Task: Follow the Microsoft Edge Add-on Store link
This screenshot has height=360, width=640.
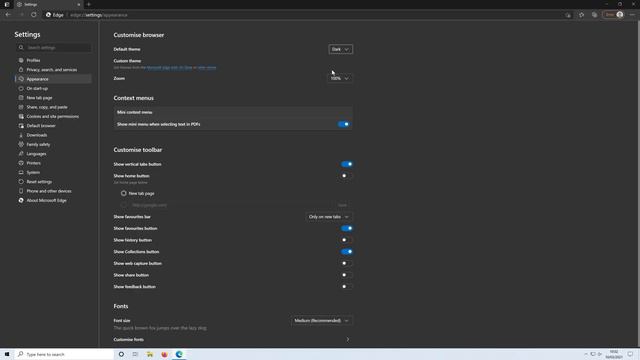Action: 169,68
